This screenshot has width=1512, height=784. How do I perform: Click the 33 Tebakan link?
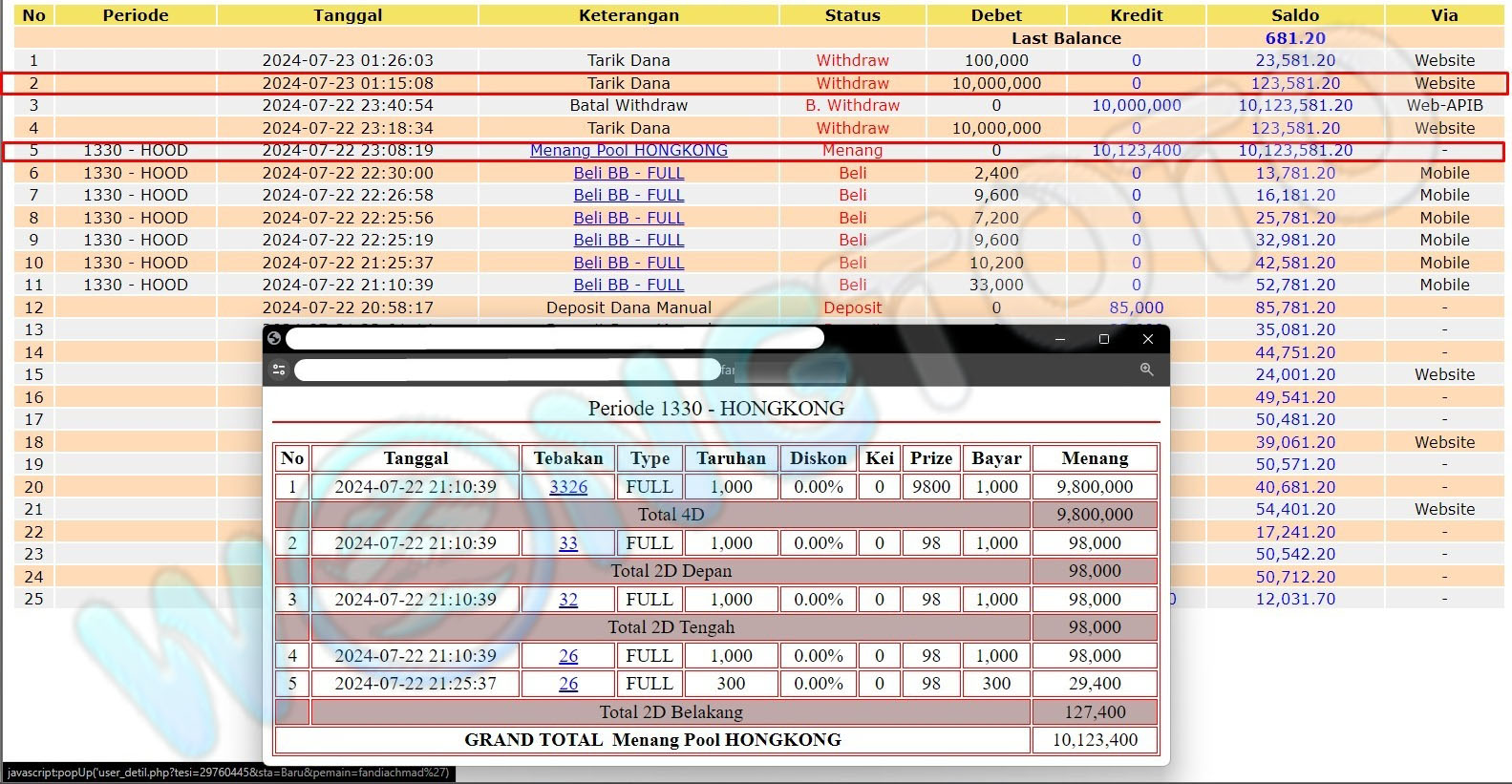click(568, 543)
